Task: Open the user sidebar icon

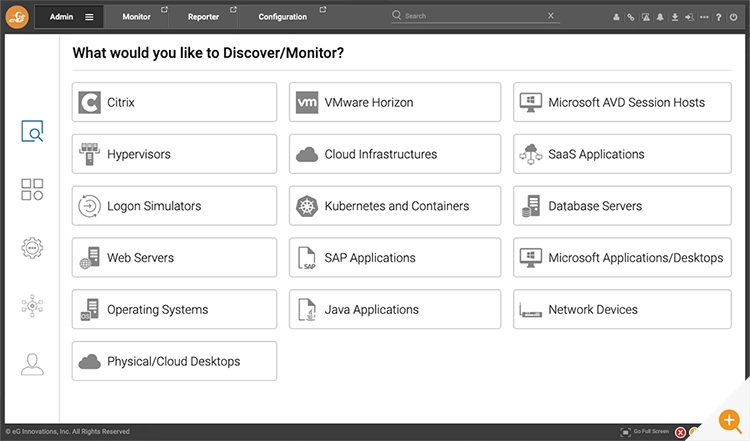Action: 32,364
